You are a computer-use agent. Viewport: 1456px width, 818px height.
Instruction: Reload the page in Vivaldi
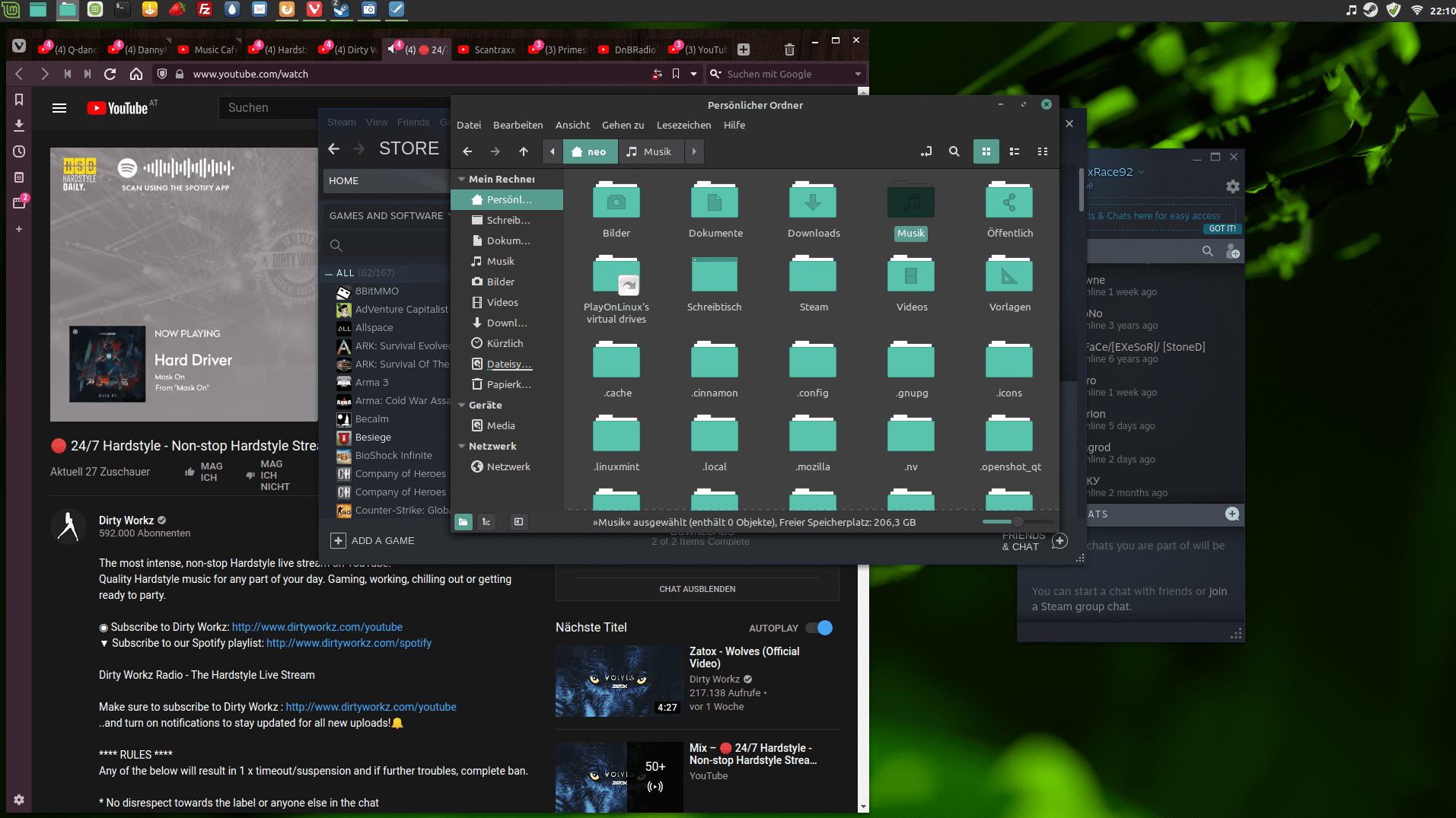click(110, 74)
